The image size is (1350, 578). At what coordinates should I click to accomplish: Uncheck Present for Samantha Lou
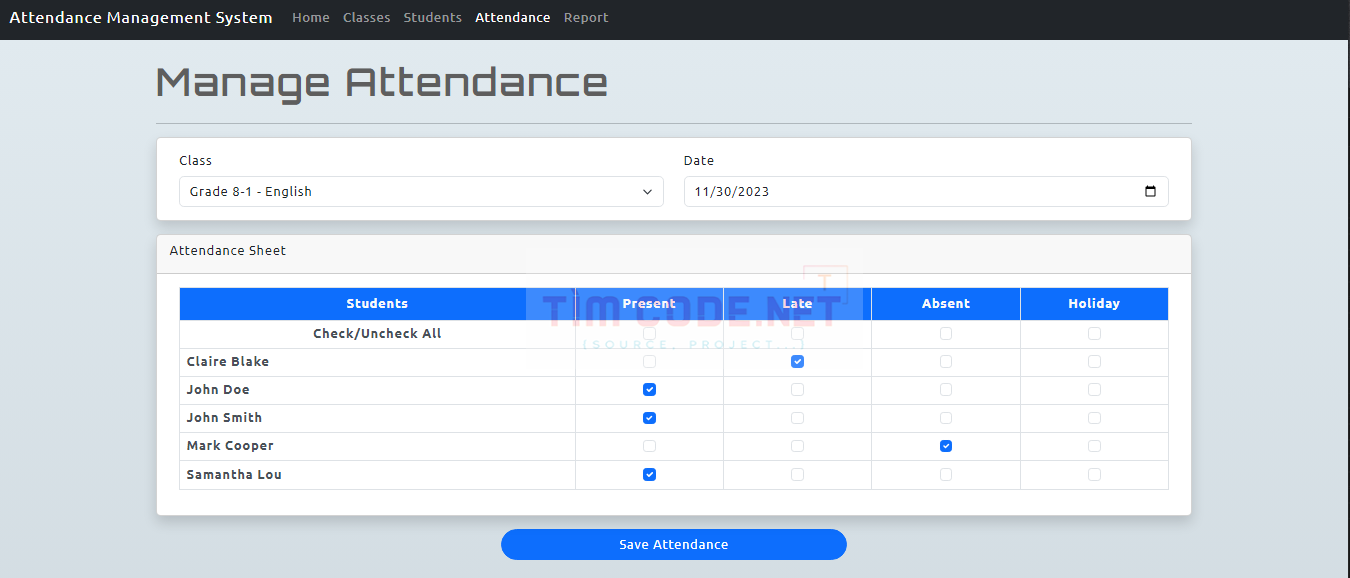[x=650, y=475]
